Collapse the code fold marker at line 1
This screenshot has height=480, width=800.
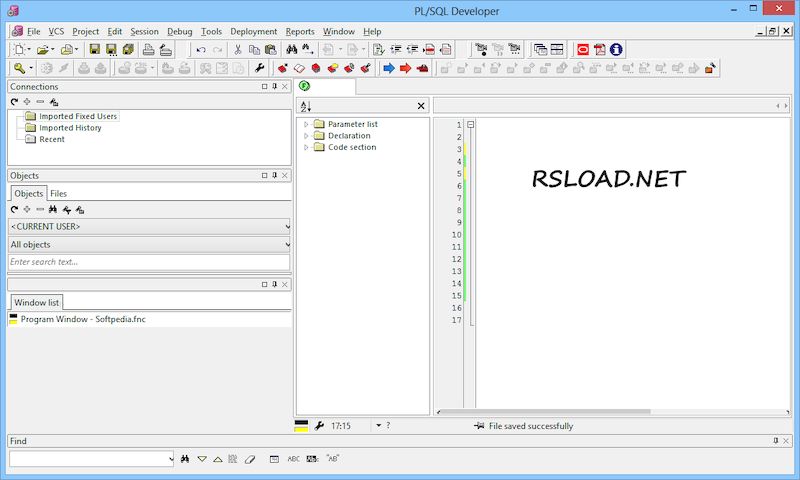[x=470, y=124]
